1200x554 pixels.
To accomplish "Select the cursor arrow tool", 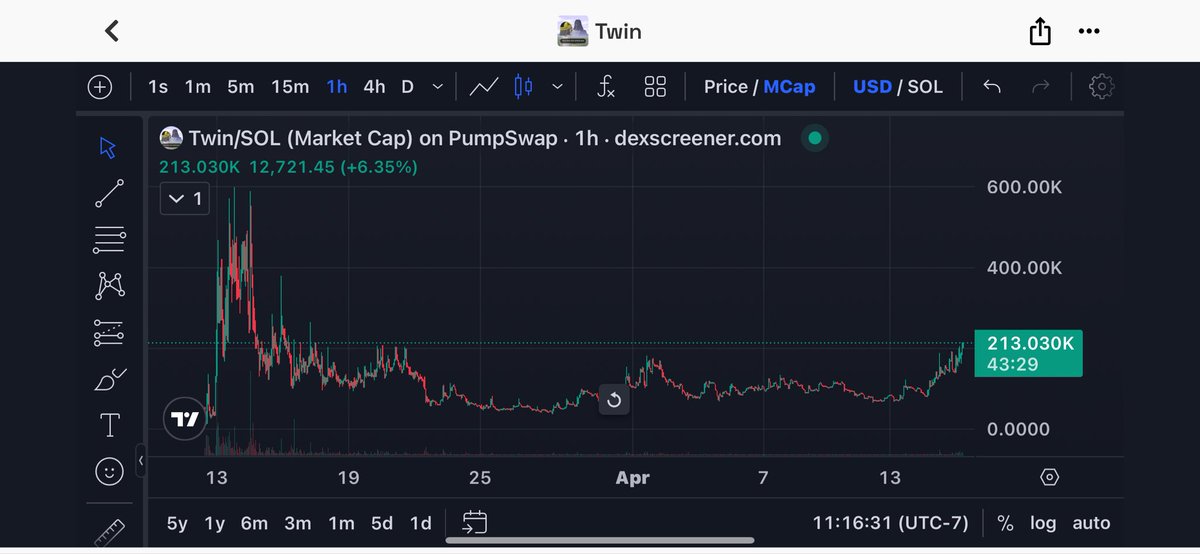I will coord(109,147).
